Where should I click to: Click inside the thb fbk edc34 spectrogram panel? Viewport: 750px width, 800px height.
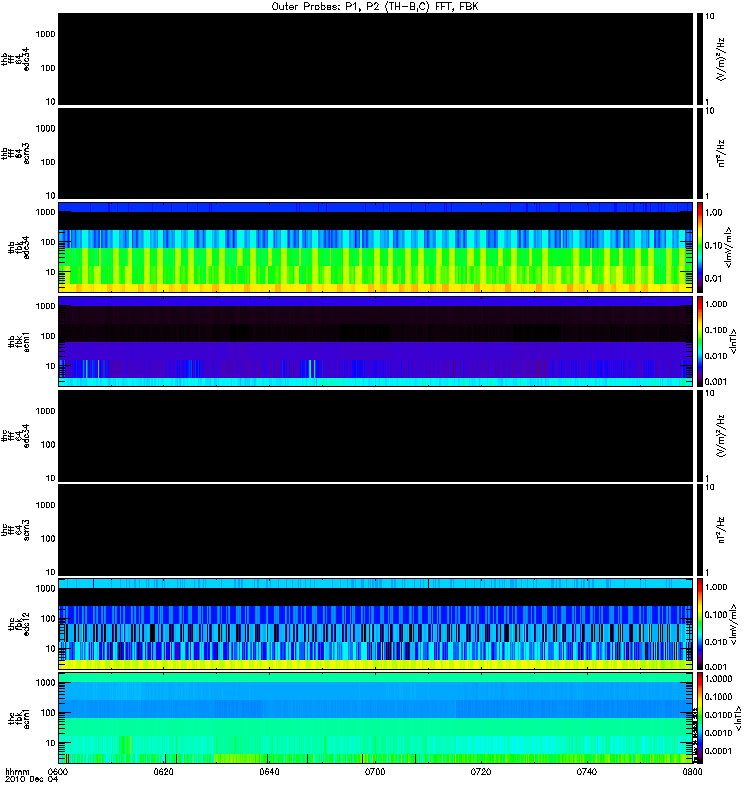375,247
